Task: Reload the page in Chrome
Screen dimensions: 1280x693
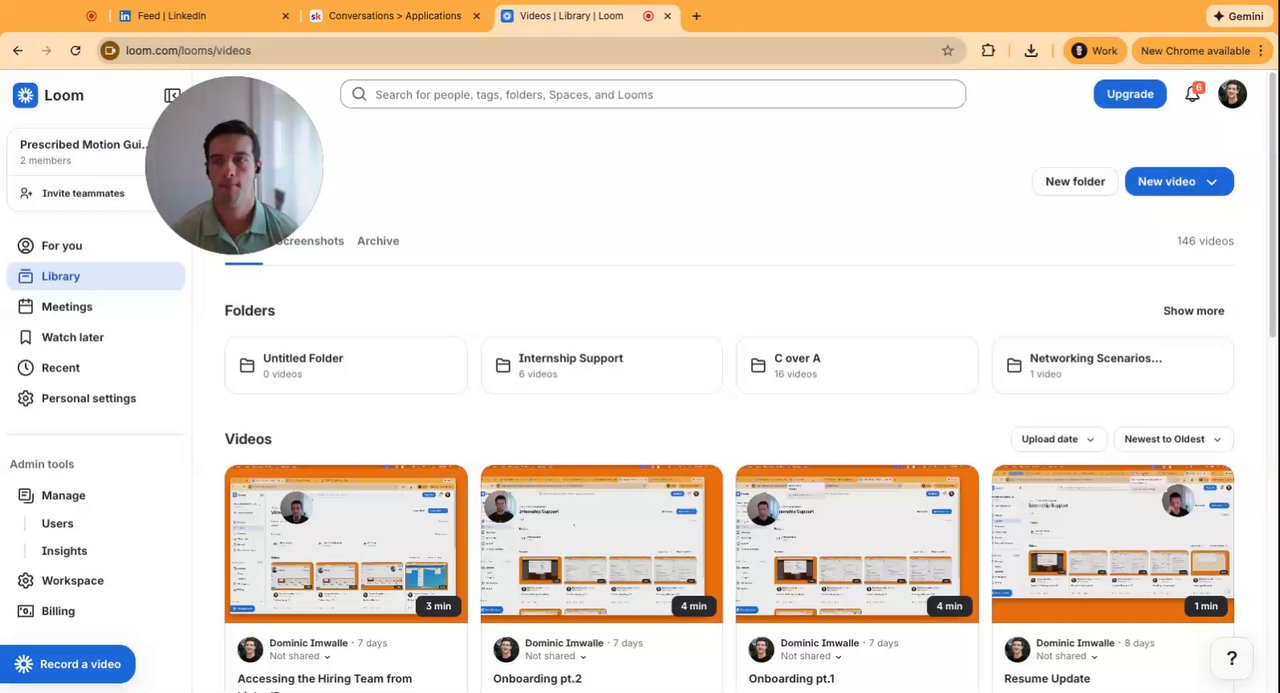Action: coord(75,50)
